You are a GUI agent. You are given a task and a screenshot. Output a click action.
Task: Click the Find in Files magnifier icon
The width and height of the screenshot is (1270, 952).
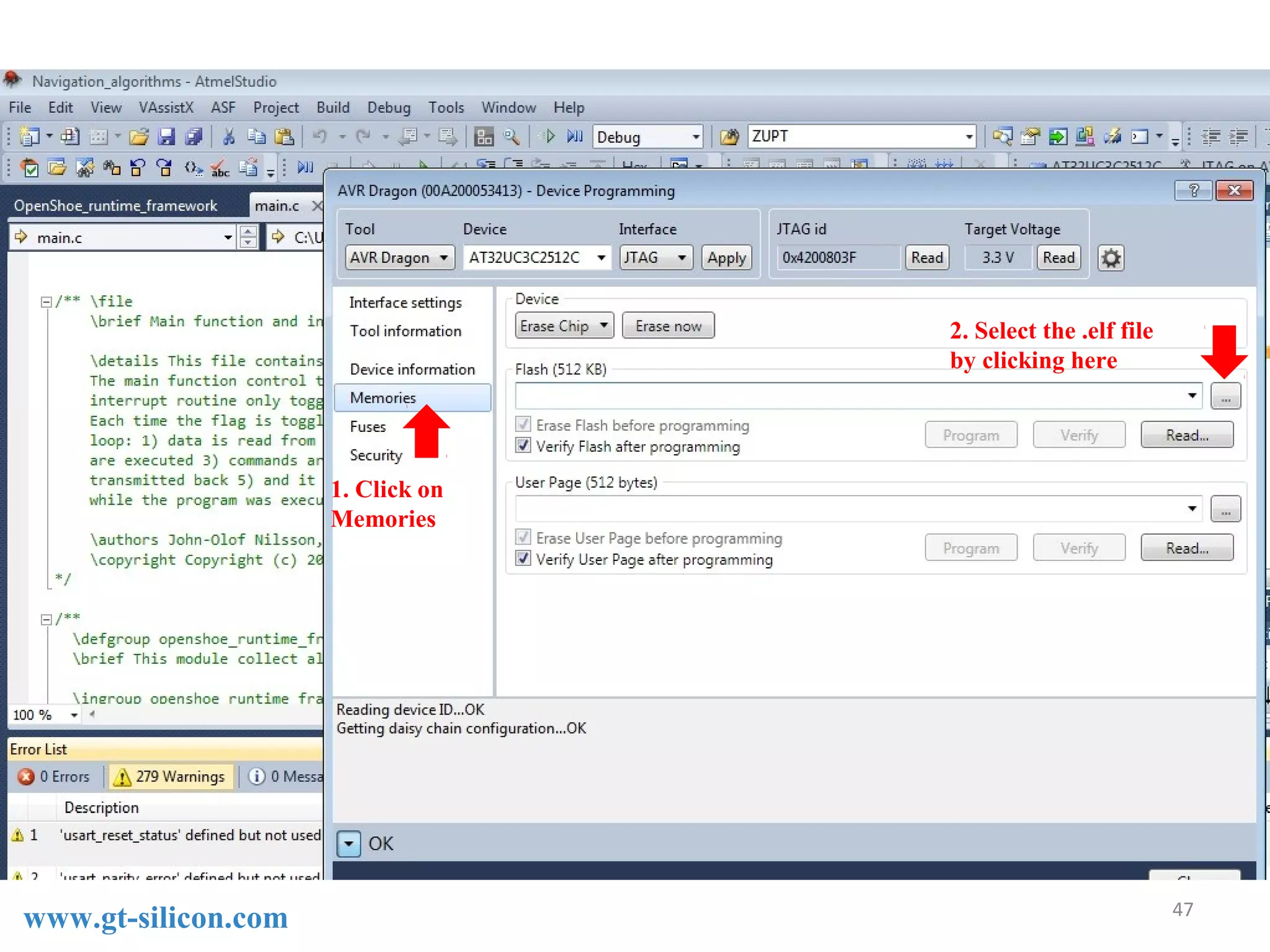(512, 136)
